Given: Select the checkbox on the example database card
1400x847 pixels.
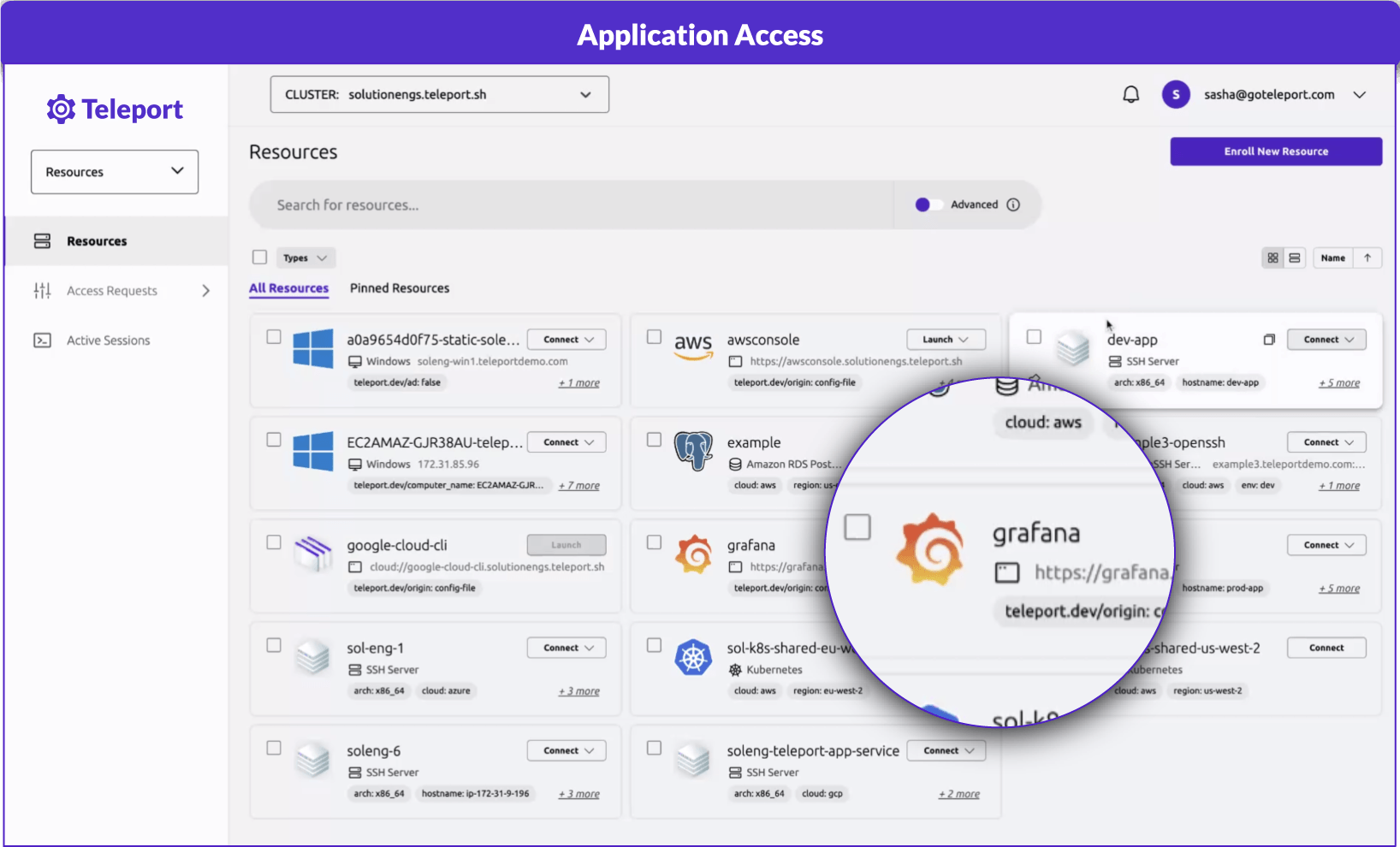Looking at the screenshot, I should pos(654,440).
